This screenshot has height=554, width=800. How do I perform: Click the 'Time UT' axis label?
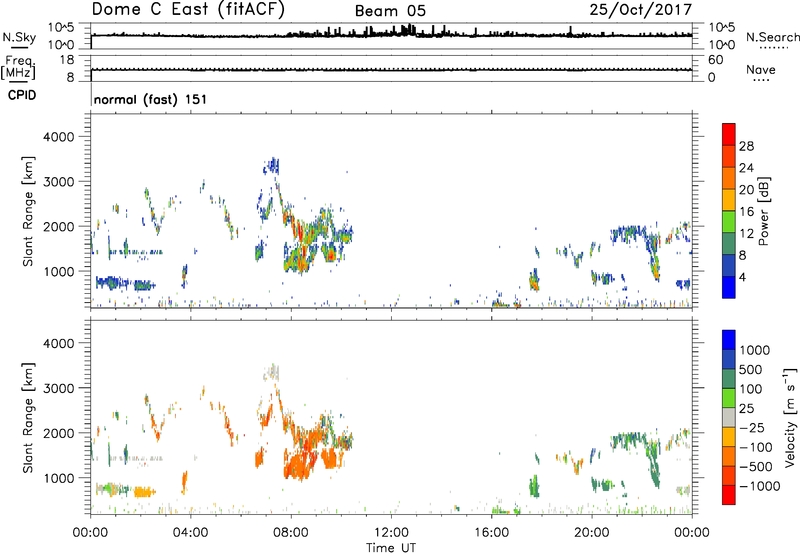coord(391,548)
